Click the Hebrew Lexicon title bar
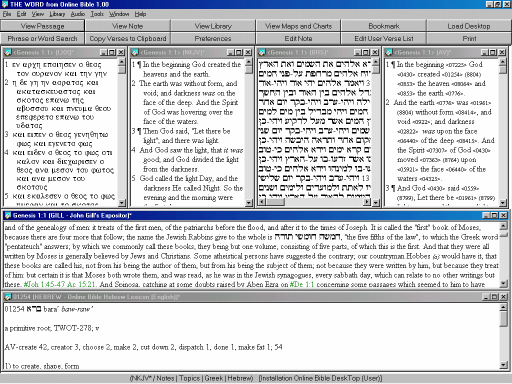The image size is (512, 384). [255, 296]
